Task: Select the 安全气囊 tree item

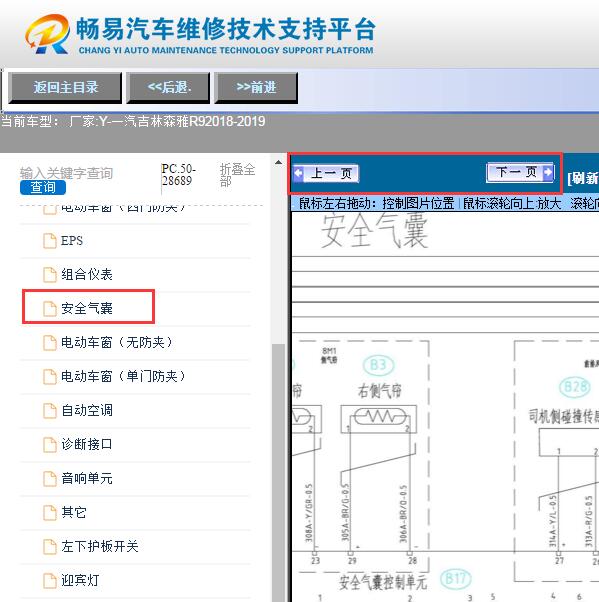Action: click(87, 308)
